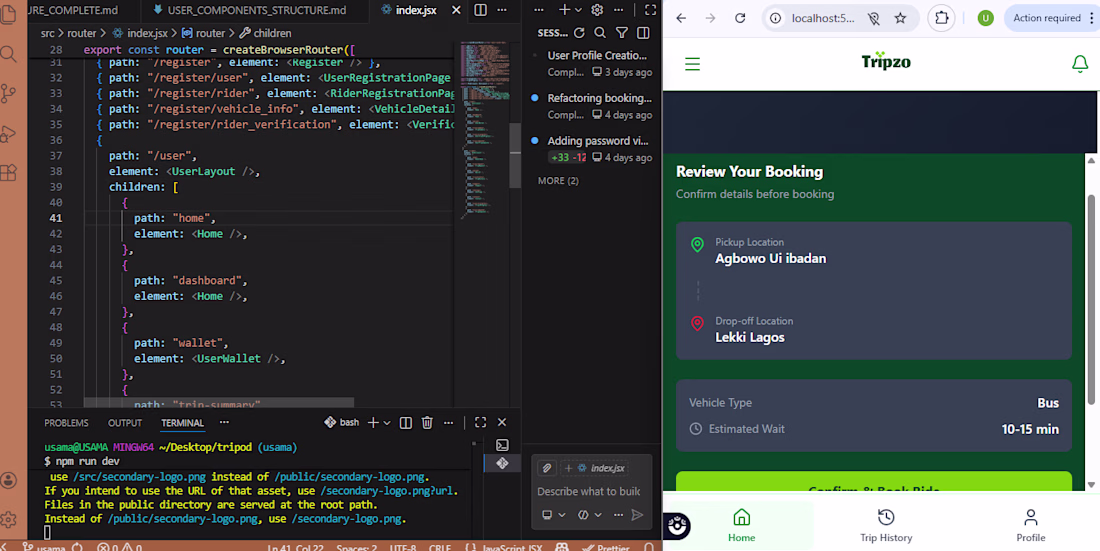This screenshot has height=551, width=1100.
Task: Open the model picker dropdown in chat input
Action: pyautogui.click(x=591, y=515)
